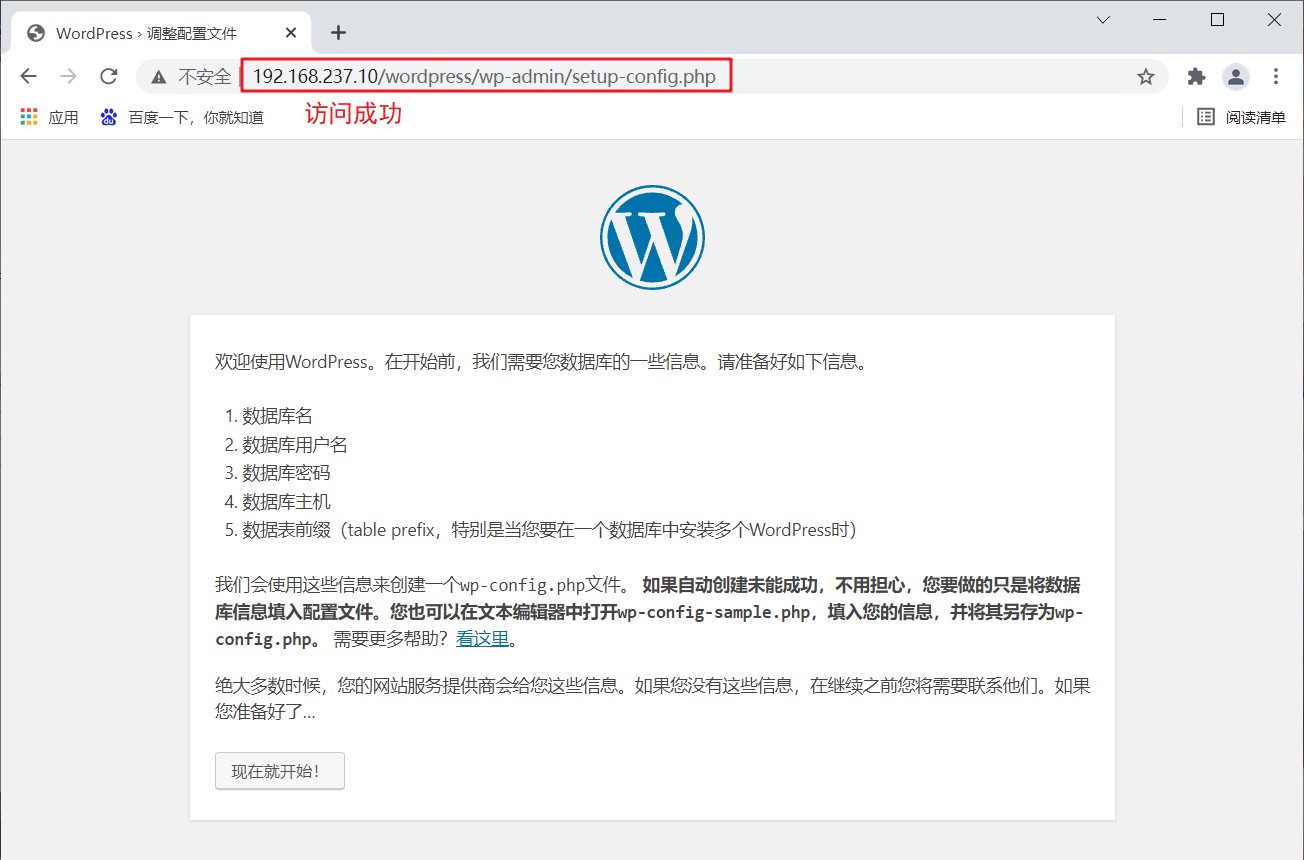The height and width of the screenshot is (860, 1304).
Task: Open the Apps grid shortcut
Action: (x=49, y=117)
